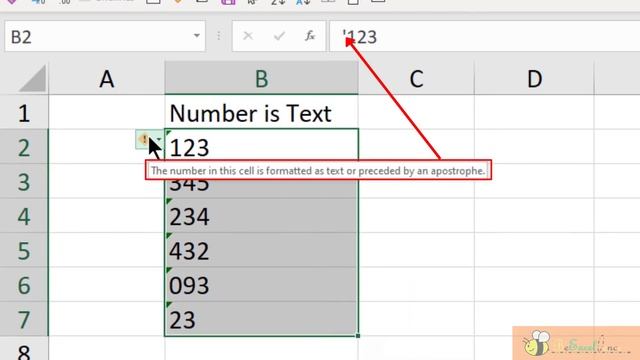Select row 4 header
The image size is (640, 360).
point(24,216)
